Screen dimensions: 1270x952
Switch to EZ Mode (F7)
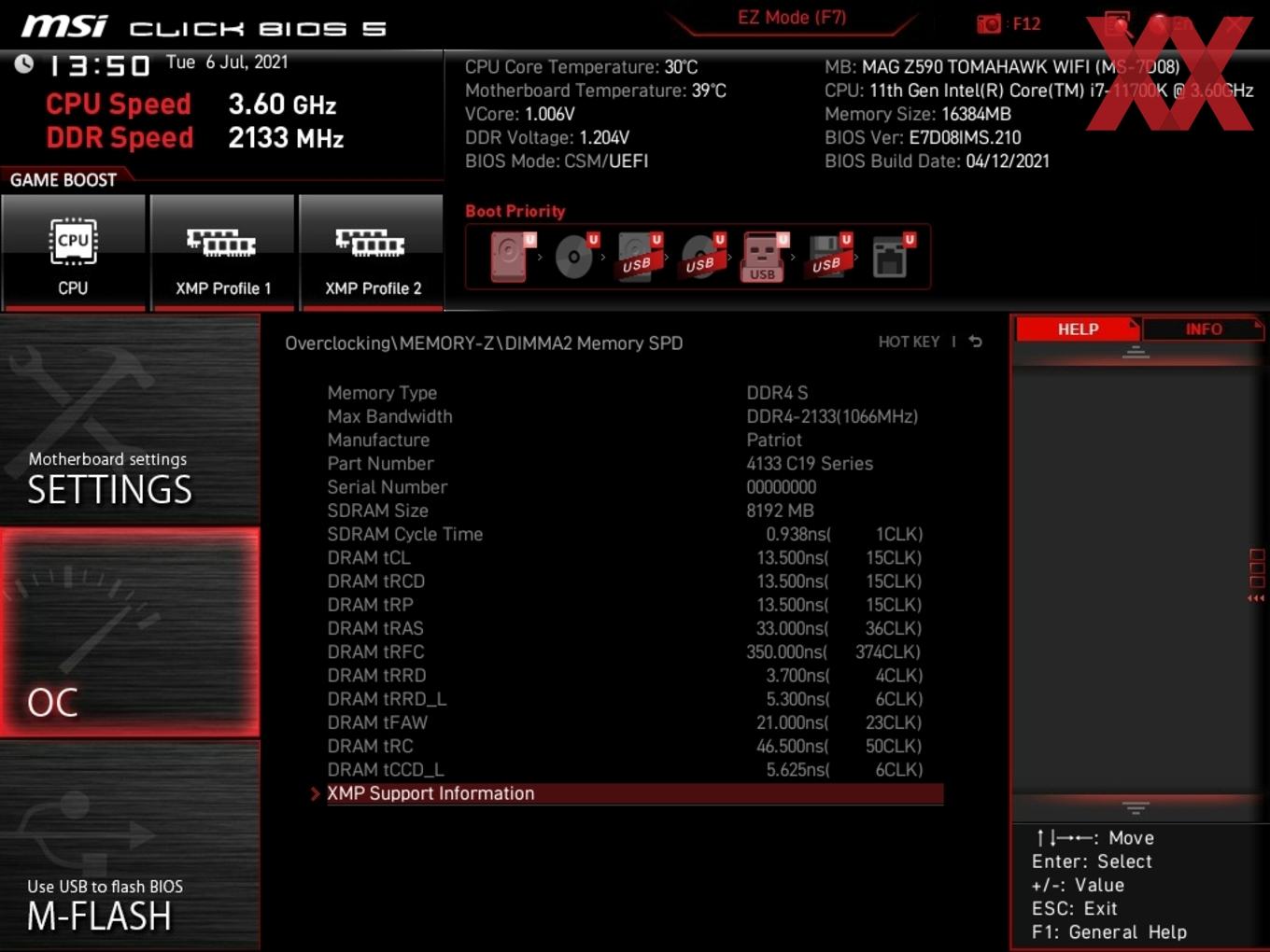[791, 18]
